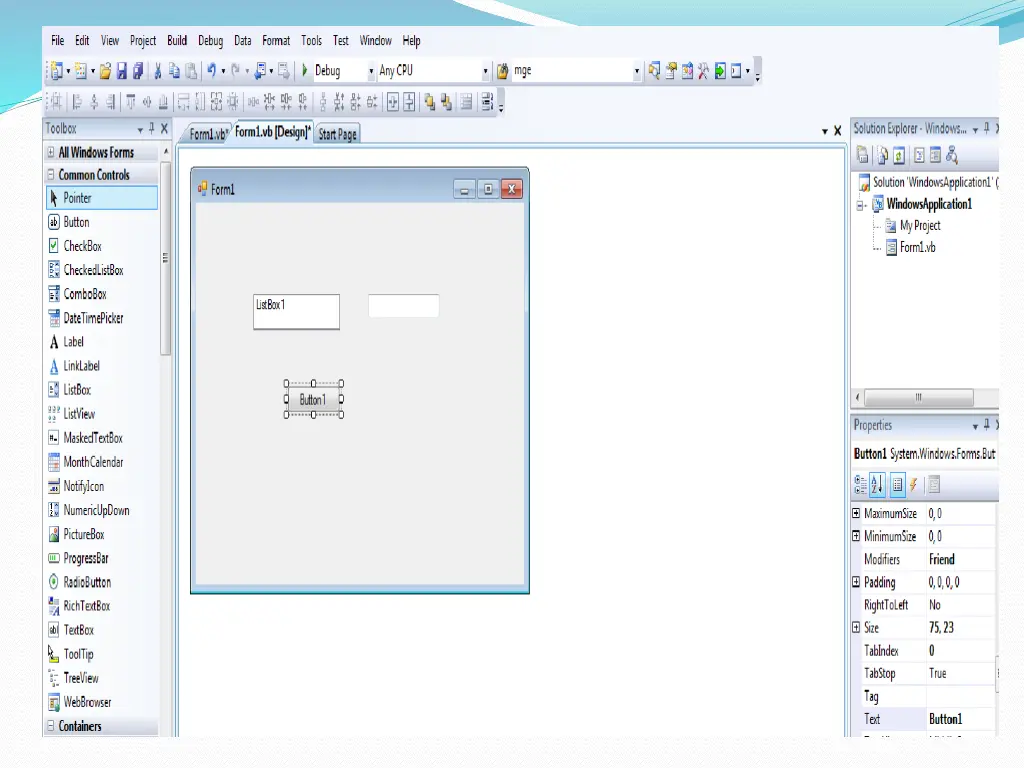Open the Format menu
Image resolution: width=1024 pixels, height=768 pixels.
(276, 40)
